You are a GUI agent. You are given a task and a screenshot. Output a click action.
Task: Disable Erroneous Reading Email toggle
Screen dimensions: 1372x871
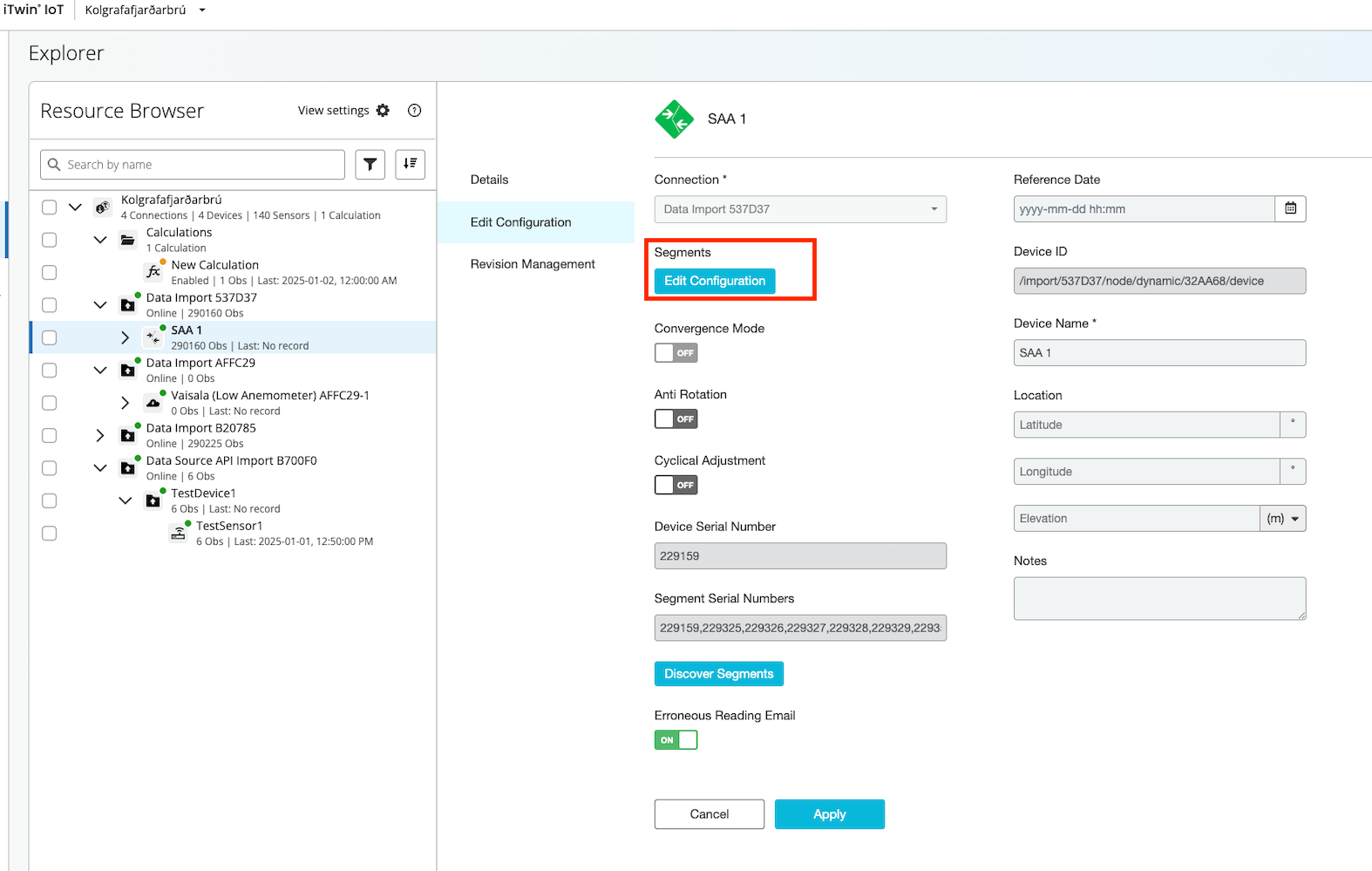676,740
